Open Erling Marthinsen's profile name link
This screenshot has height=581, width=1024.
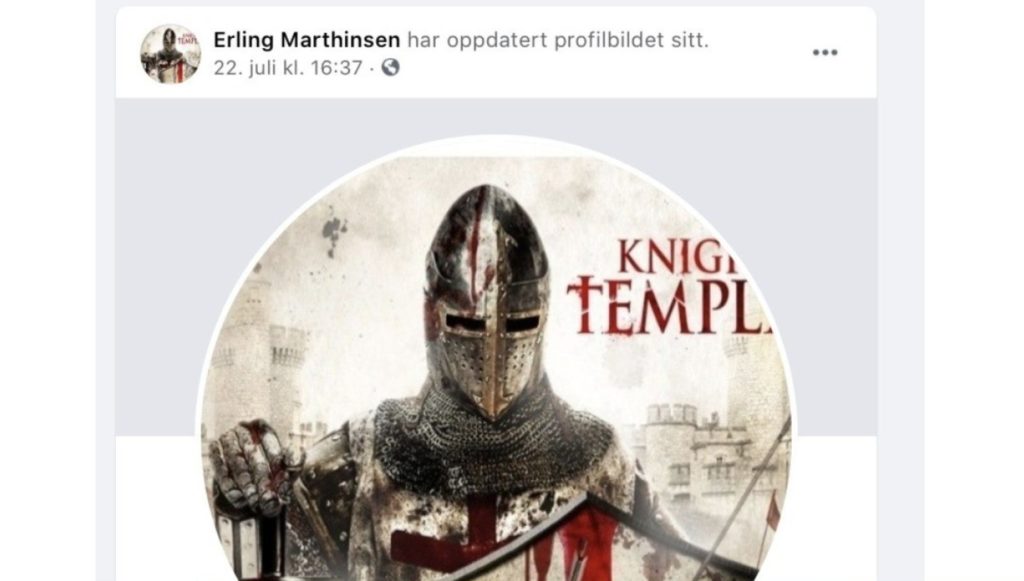click(x=306, y=40)
